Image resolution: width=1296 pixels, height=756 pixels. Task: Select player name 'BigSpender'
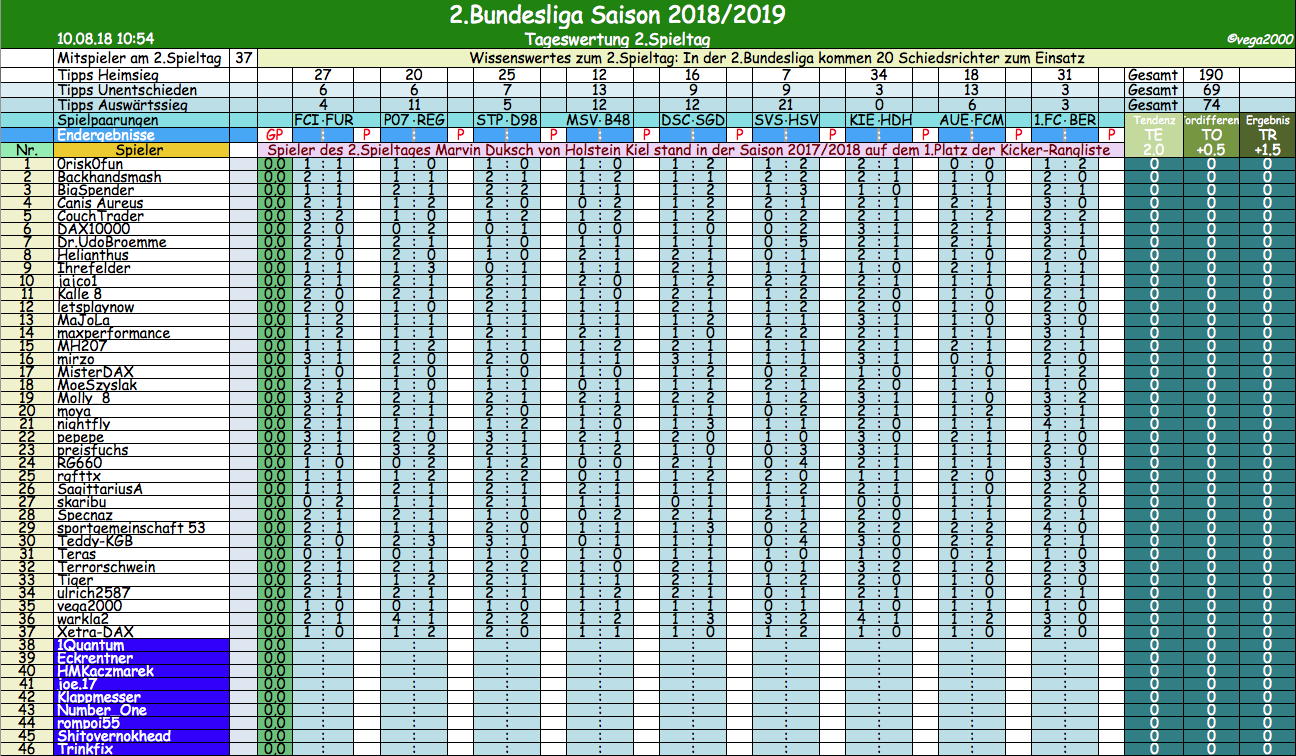point(95,190)
